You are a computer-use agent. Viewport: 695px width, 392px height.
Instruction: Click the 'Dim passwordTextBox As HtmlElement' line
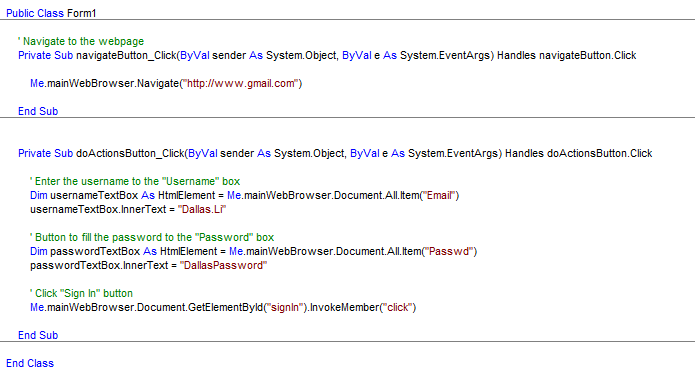[x=254, y=251]
